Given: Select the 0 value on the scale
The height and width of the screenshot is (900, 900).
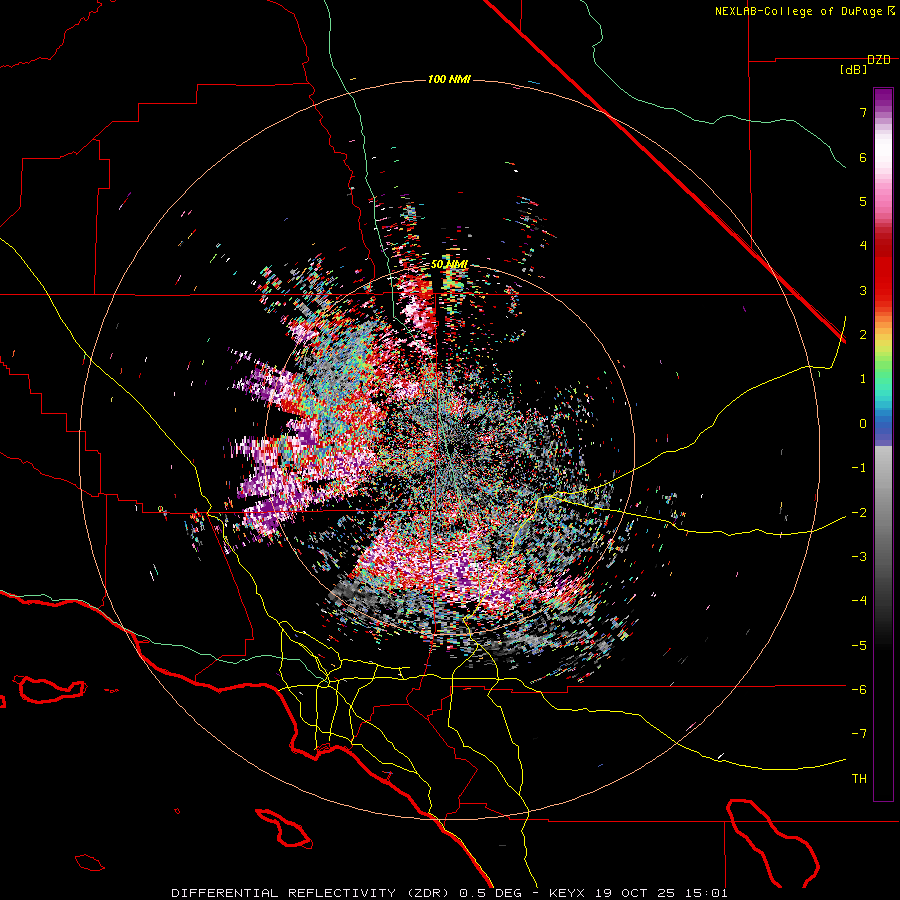Looking at the screenshot, I should pos(863,424).
